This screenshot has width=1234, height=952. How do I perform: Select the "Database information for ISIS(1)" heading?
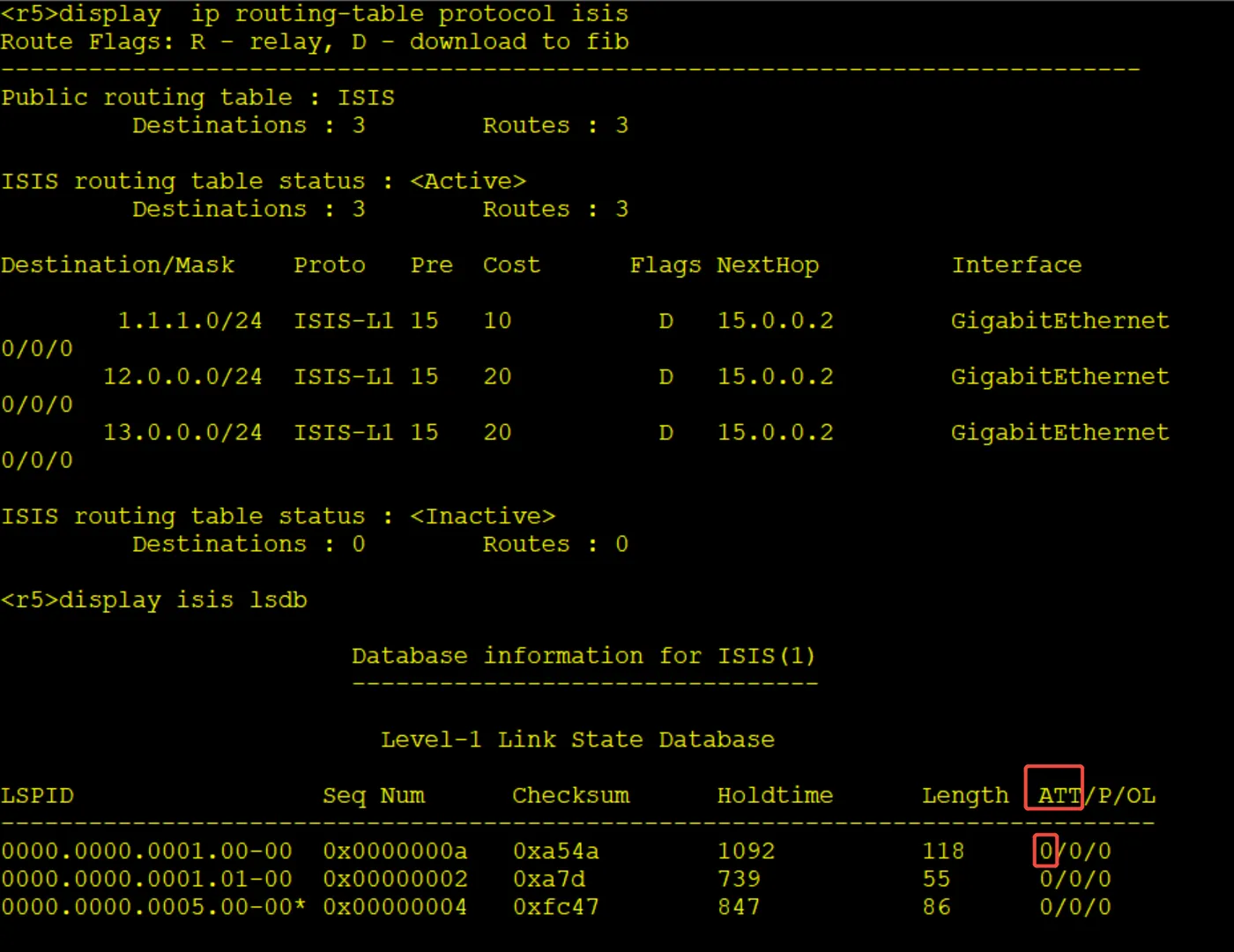click(x=584, y=657)
